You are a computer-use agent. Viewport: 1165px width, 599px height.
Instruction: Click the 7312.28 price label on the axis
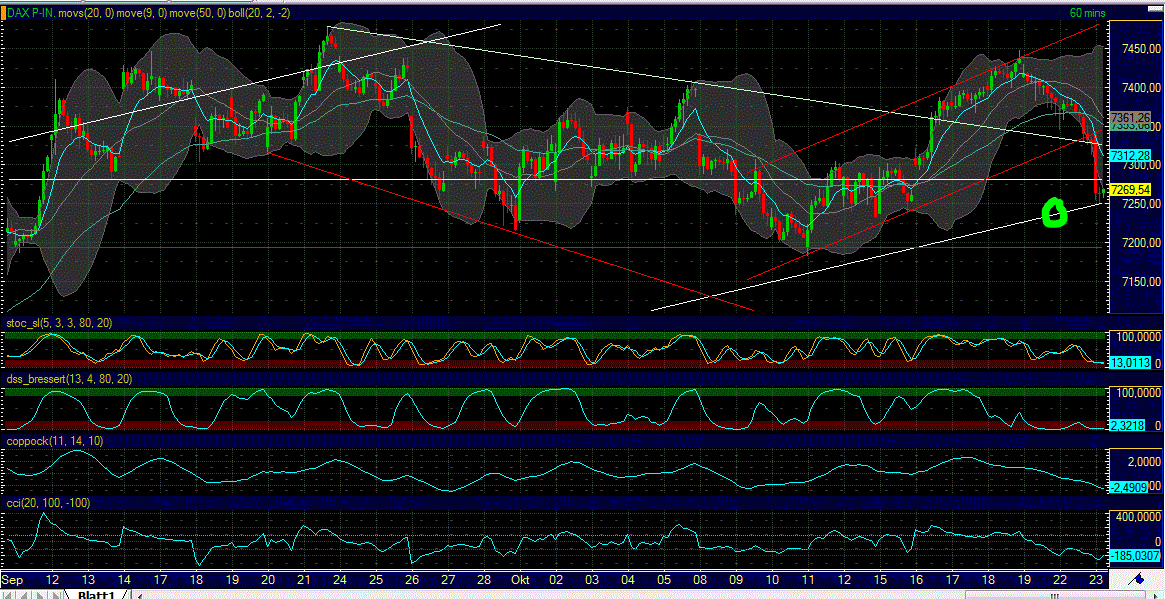1131,156
